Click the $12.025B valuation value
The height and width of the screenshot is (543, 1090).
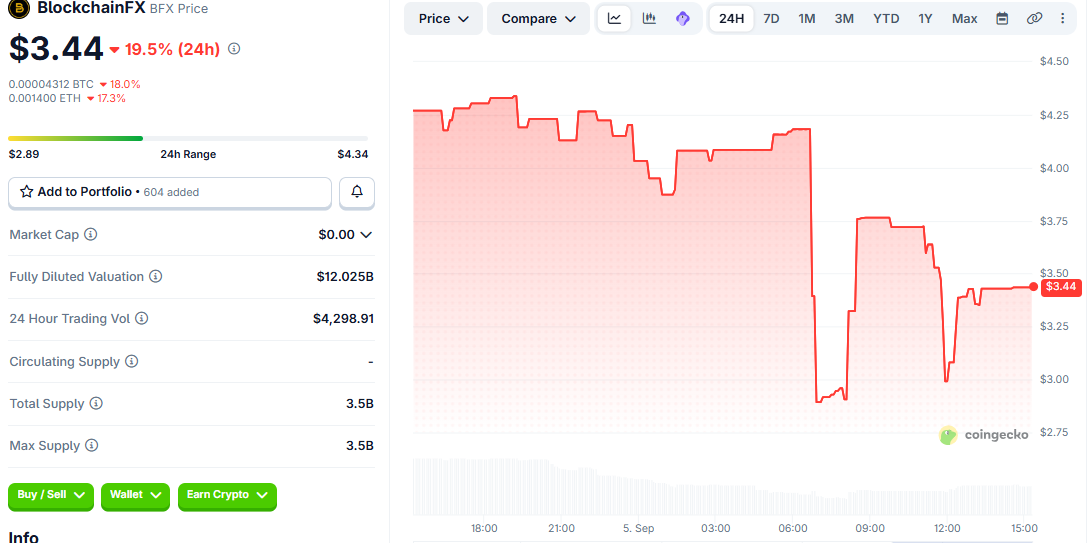tap(345, 277)
